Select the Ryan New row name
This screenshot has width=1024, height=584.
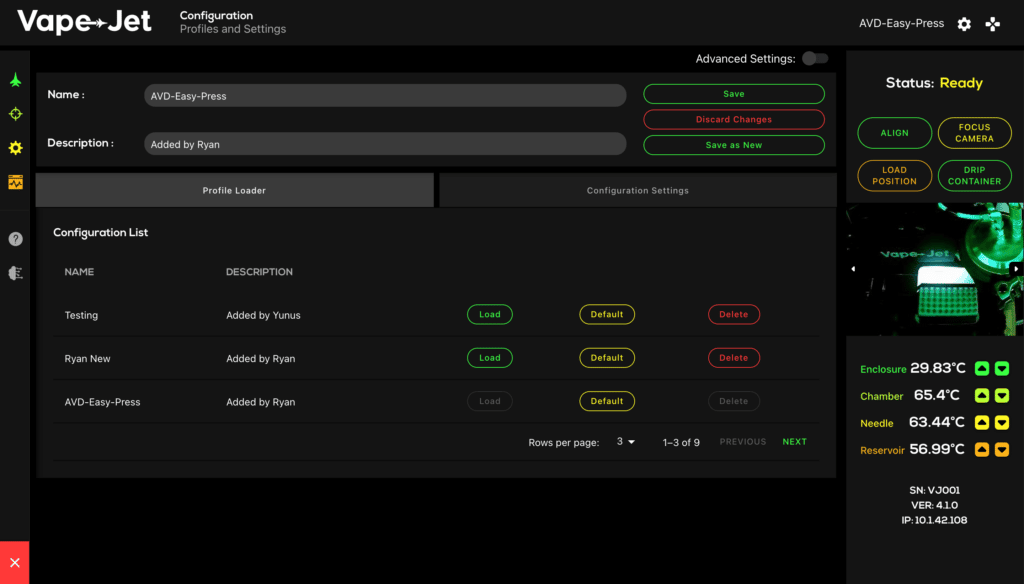click(88, 359)
